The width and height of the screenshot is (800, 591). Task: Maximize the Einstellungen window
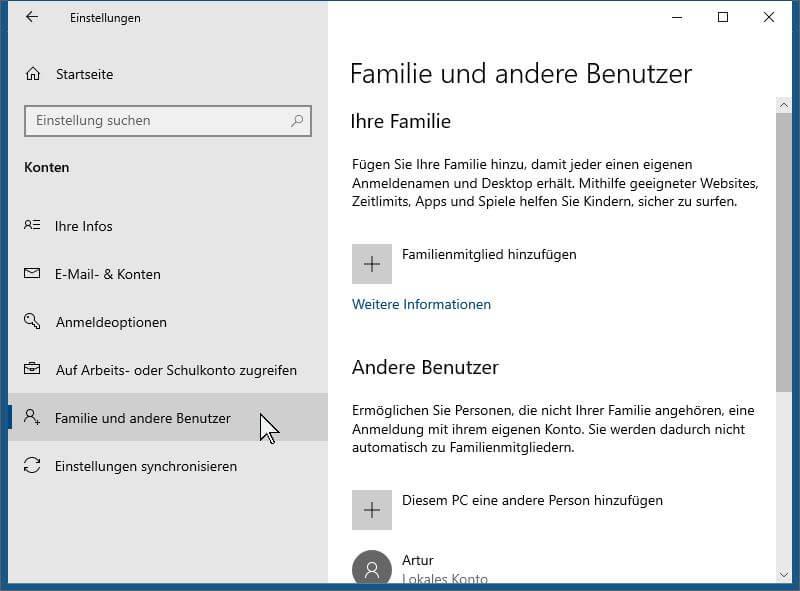click(x=723, y=17)
